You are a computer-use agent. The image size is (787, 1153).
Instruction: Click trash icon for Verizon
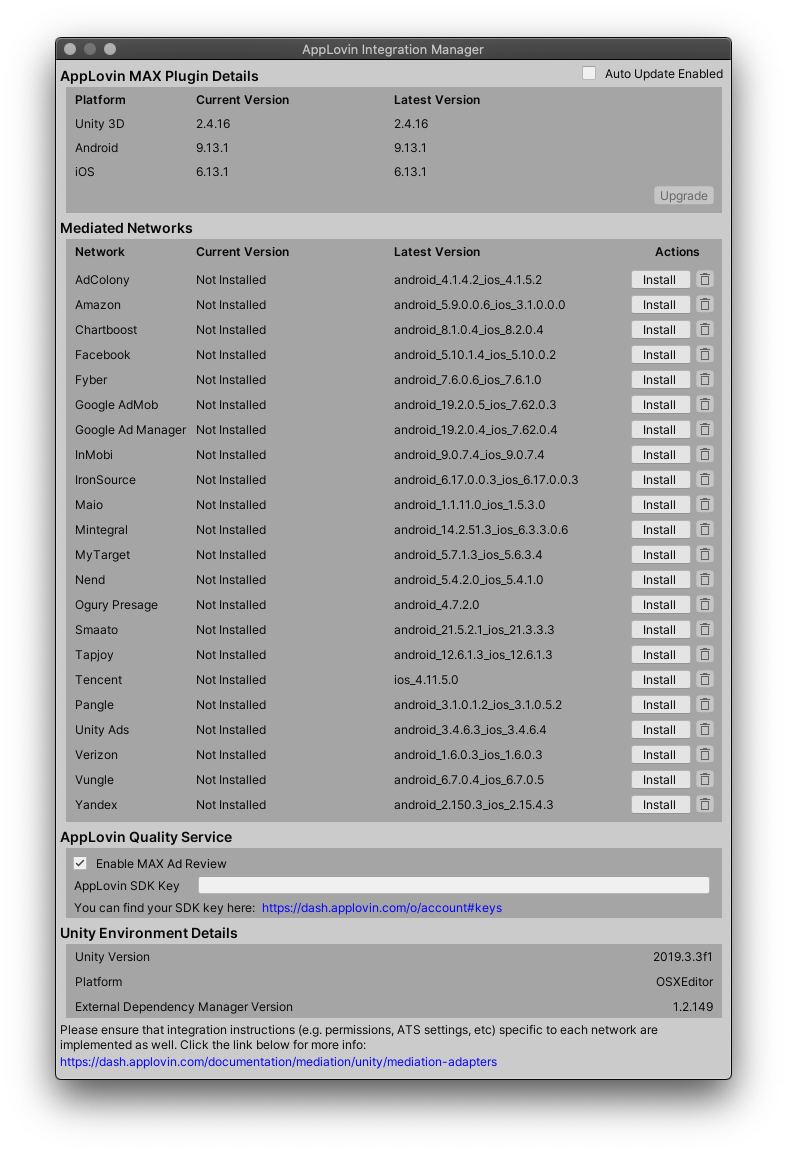click(x=705, y=754)
